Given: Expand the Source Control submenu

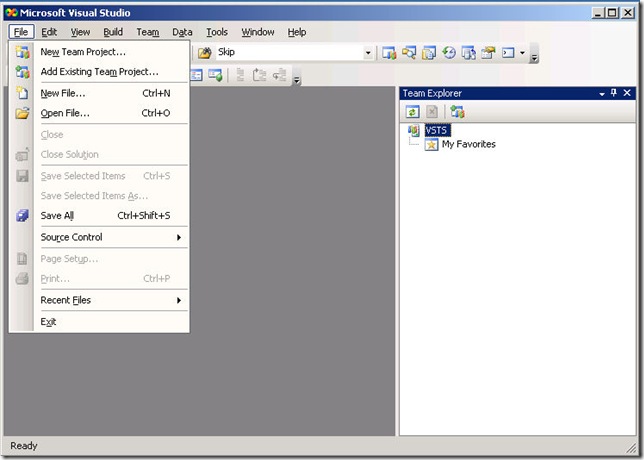Looking at the screenshot, I should point(111,237).
